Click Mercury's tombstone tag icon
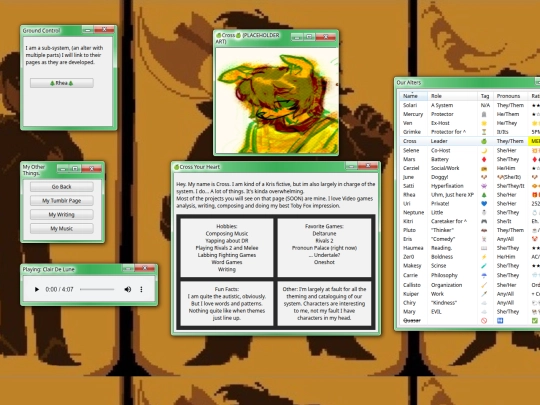Viewport: 540px width, 405px height. (484, 114)
